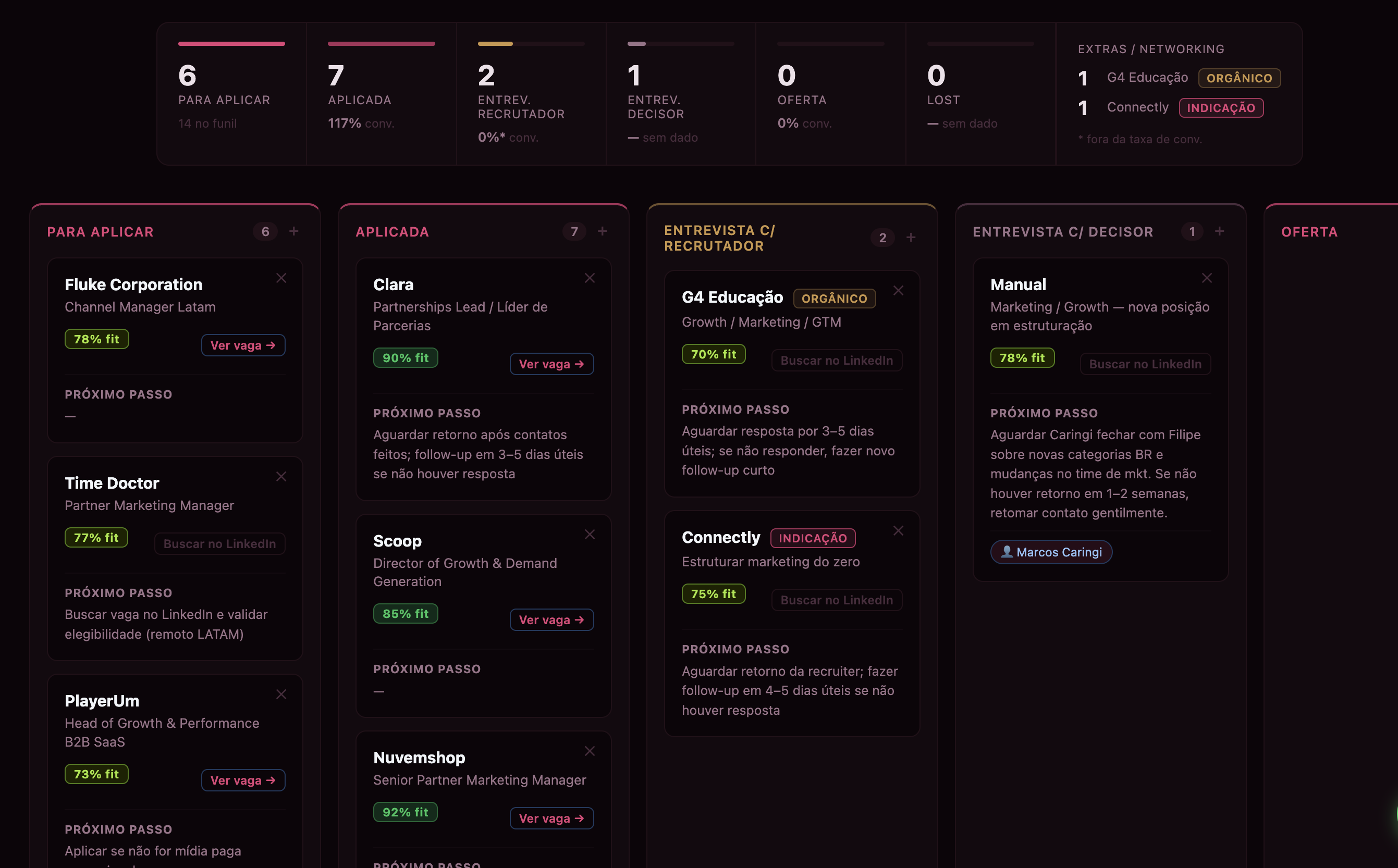Viewport: 1398px width, 868px height.
Task: Add card to Entrevista c/ Decisor column
Action: point(1219,231)
